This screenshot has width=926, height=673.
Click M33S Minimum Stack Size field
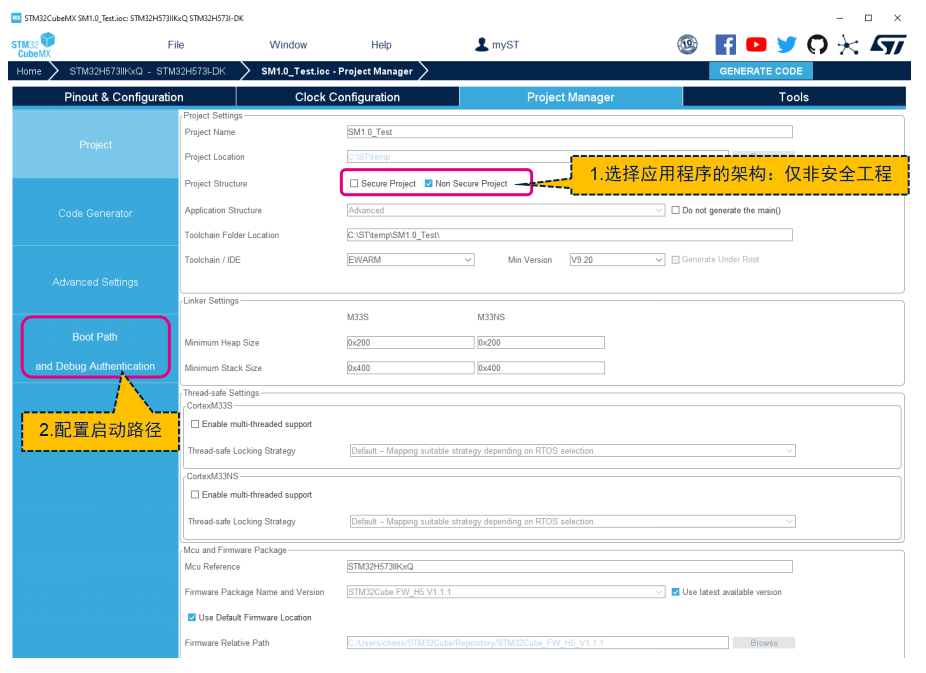coord(410,368)
